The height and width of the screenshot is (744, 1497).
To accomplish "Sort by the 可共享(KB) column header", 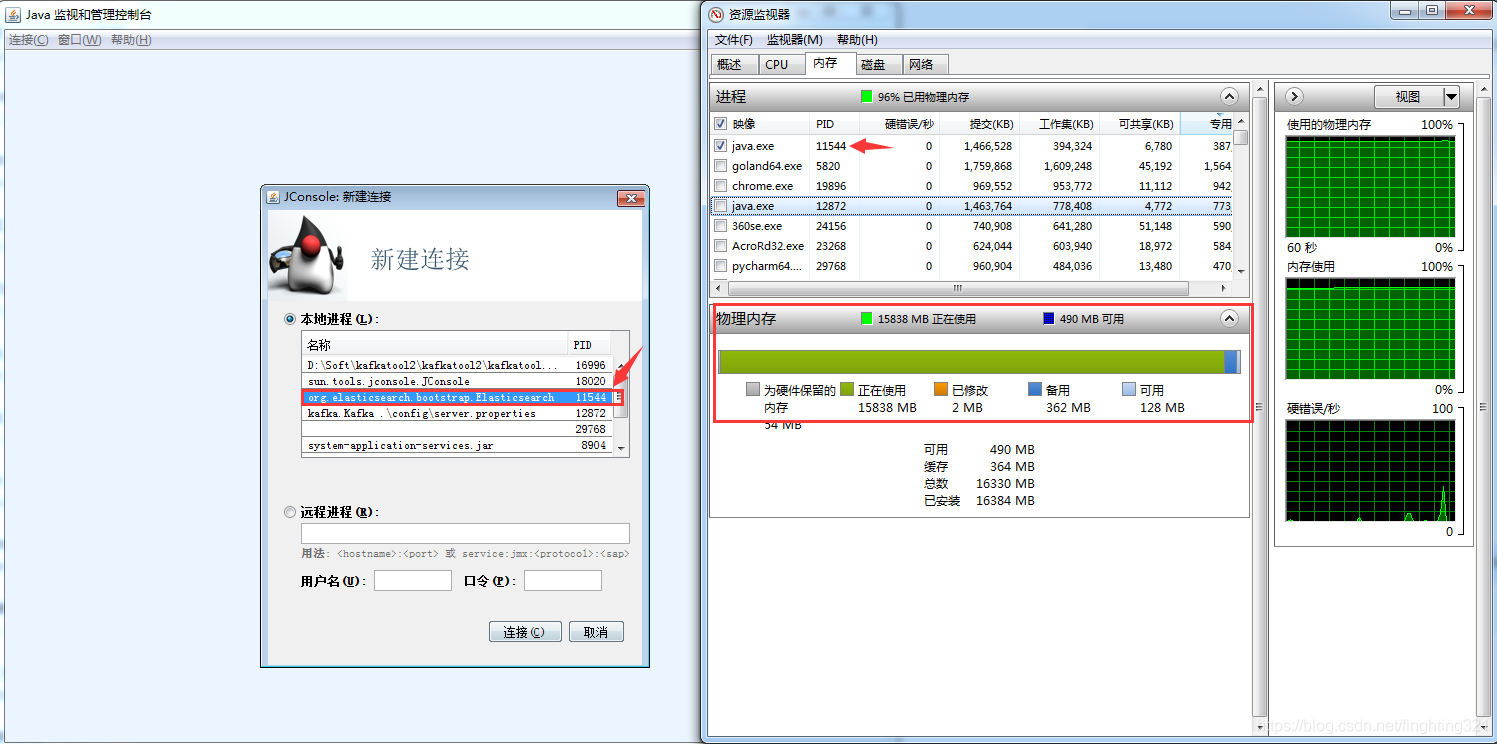I will coord(1140,124).
